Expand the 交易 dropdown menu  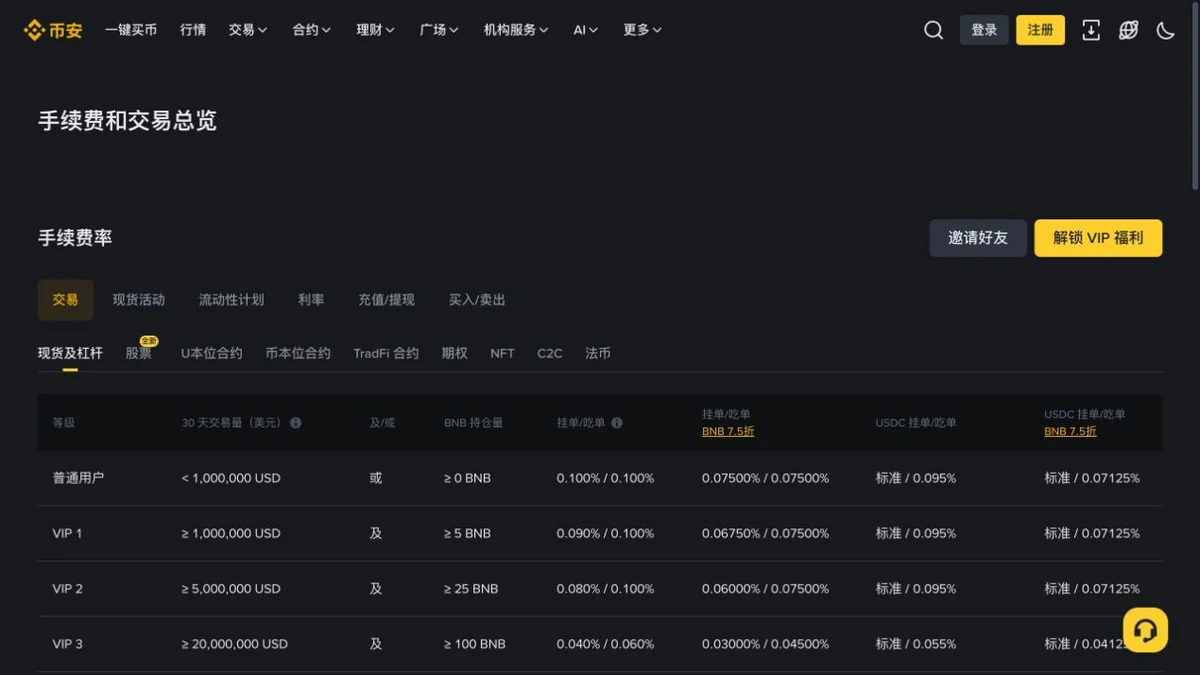pyautogui.click(x=248, y=30)
